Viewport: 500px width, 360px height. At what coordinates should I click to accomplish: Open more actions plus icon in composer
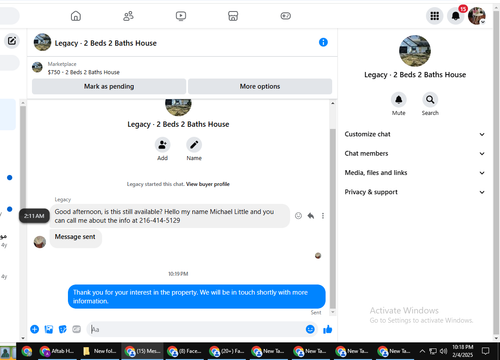tap(35, 329)
